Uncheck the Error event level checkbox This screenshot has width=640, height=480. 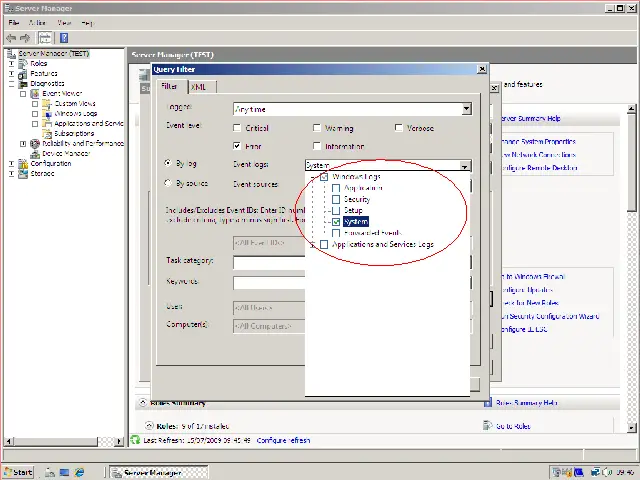click(237, 146)
